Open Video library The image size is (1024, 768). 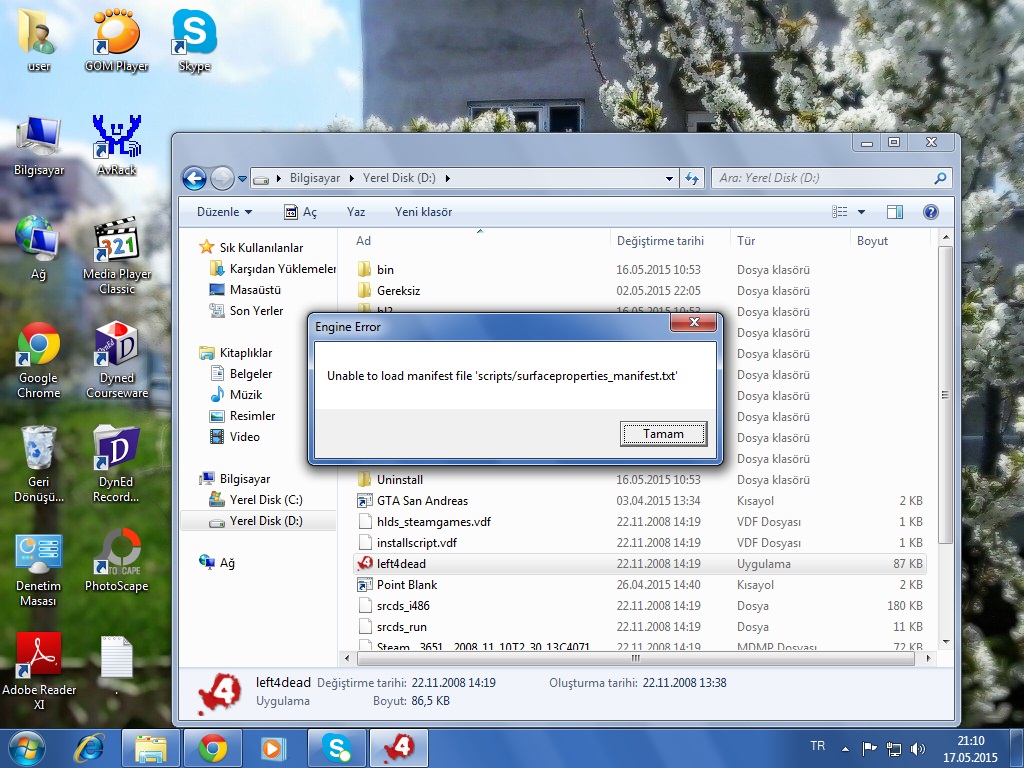click(x=244, y=436)
